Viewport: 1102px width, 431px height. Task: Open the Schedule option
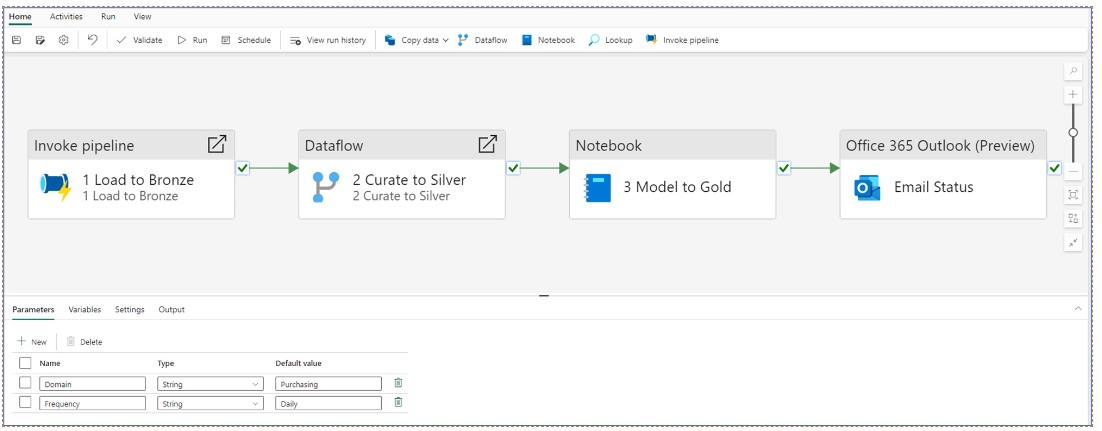(246, 40)
